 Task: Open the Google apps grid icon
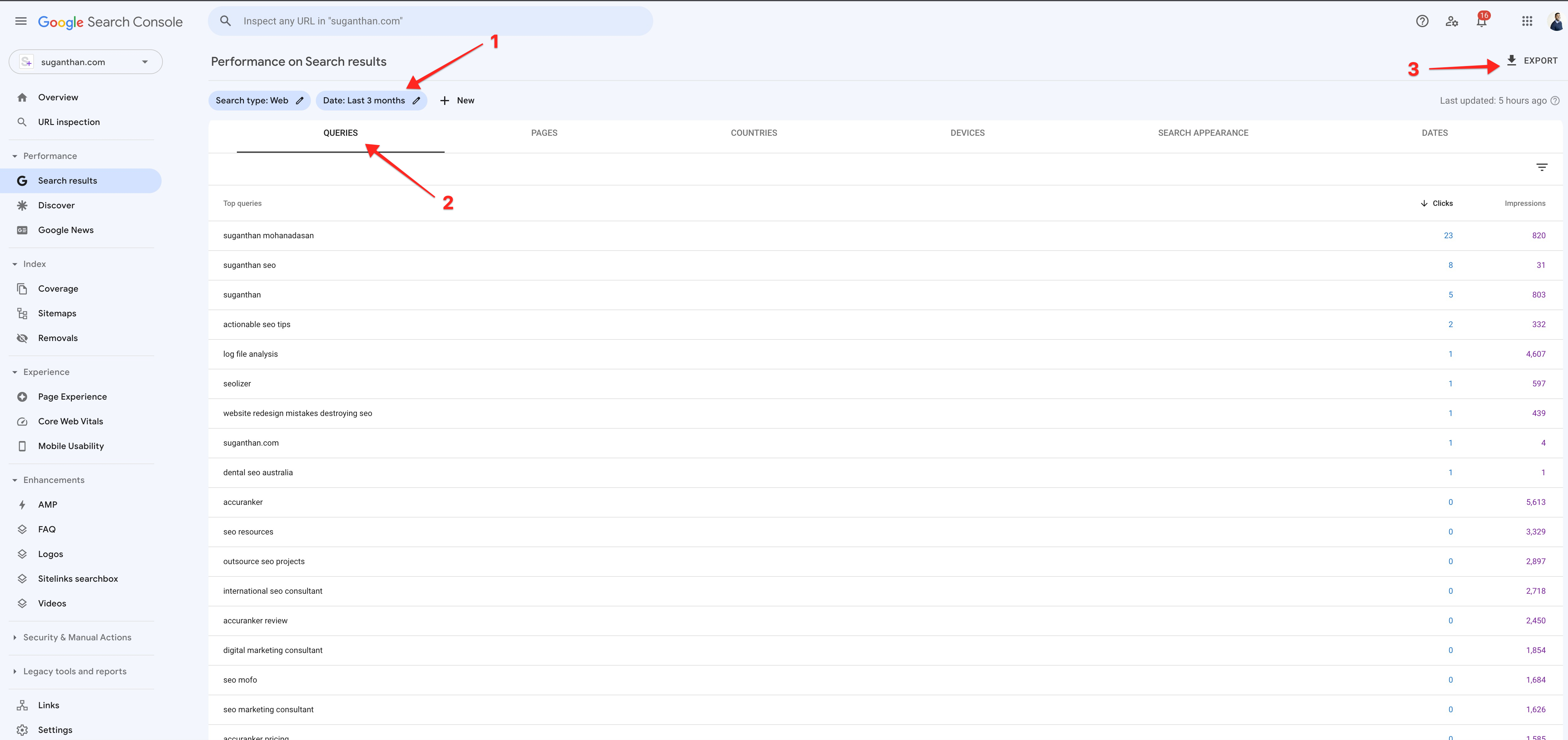[x=1527, y=21]
